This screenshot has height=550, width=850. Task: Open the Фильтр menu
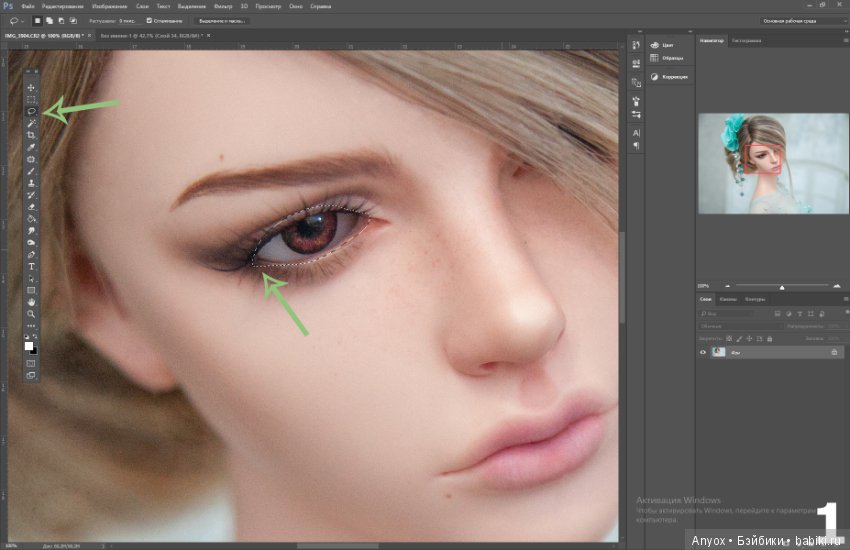[x=223, y=7]
